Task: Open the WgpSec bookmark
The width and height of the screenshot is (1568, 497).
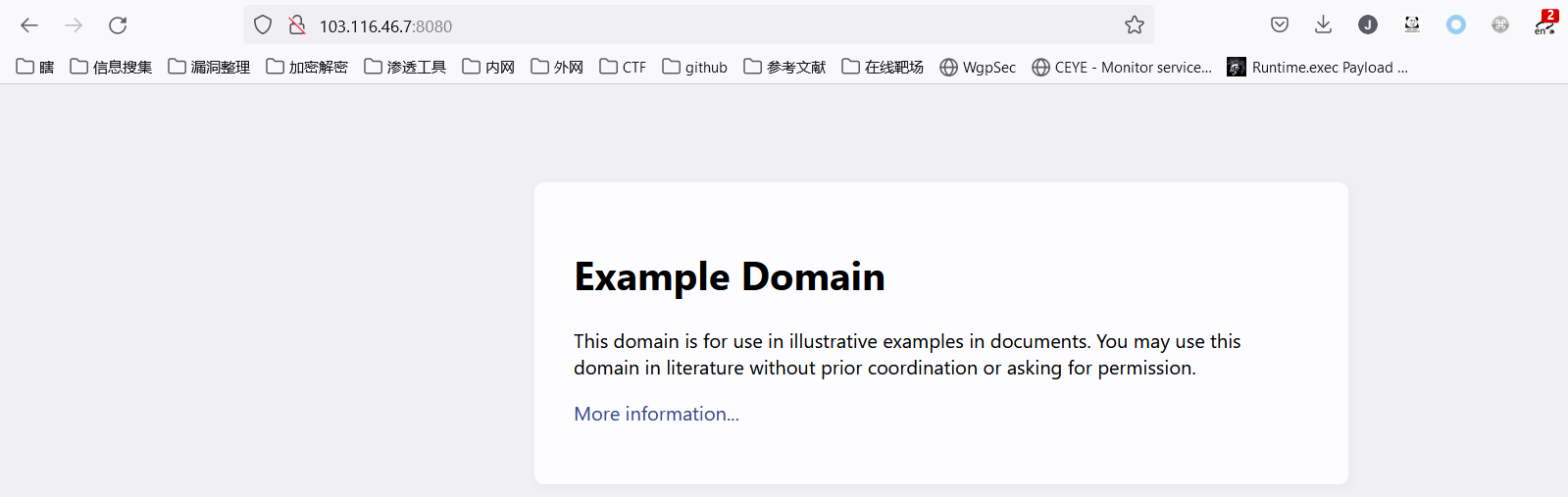Action: point(979,67)
